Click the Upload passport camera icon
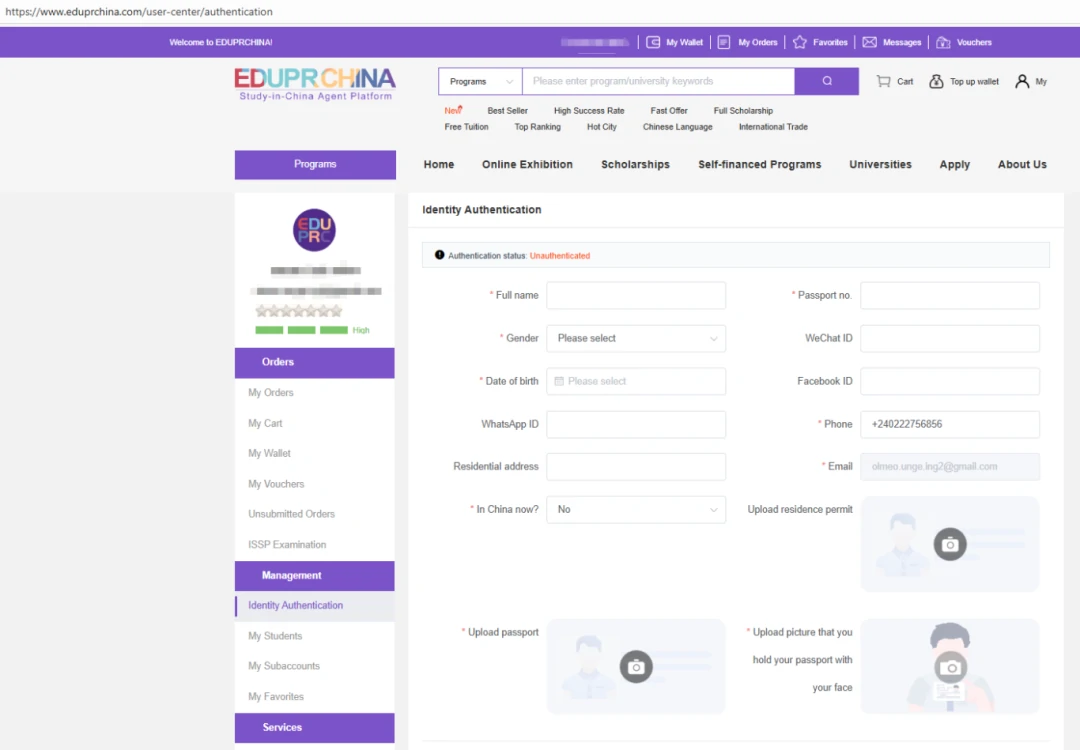 pyautogui.click(x=636, y=666)
